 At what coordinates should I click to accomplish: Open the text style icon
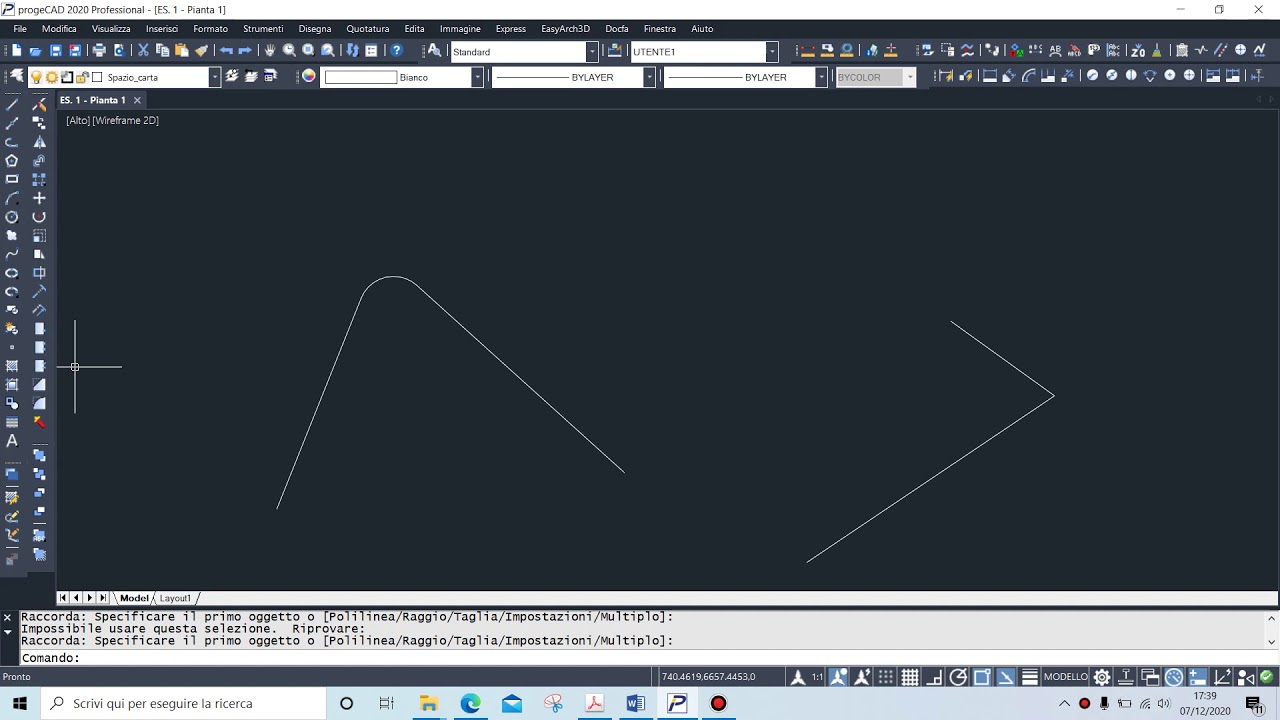coord(434,50)
